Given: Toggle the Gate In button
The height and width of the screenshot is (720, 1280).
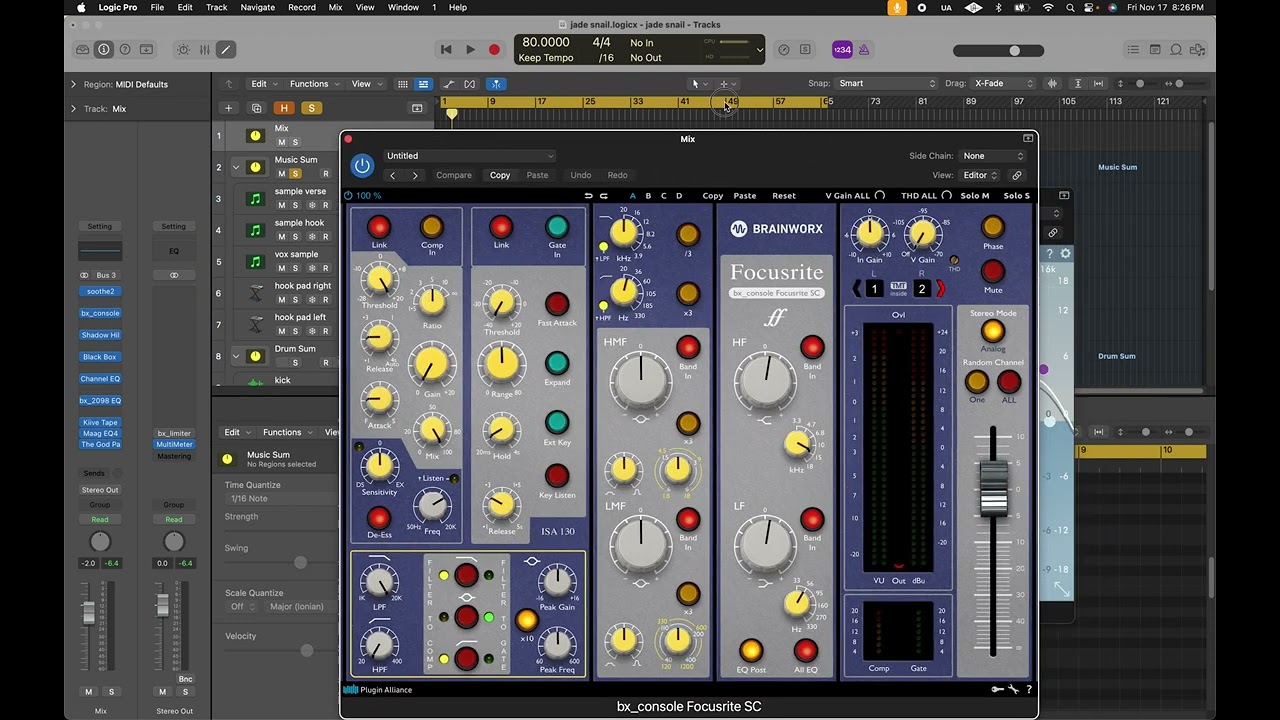Looking at the screenshot, I should 557,227.
